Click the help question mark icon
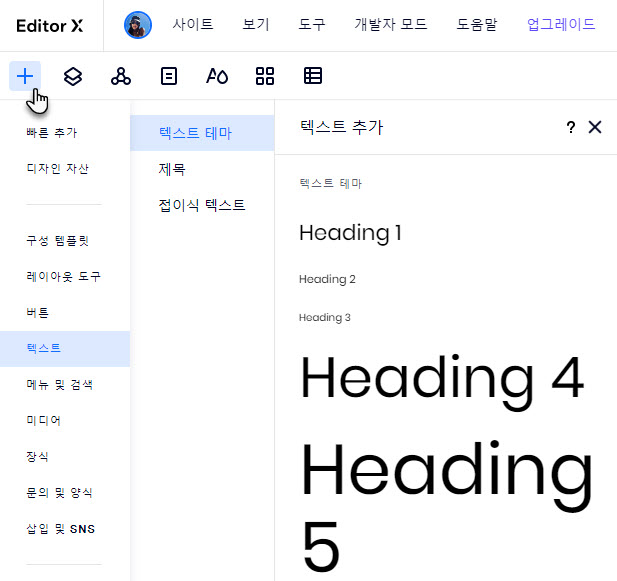The height and width of the screenshot is (581, 617). pos(571,127)
